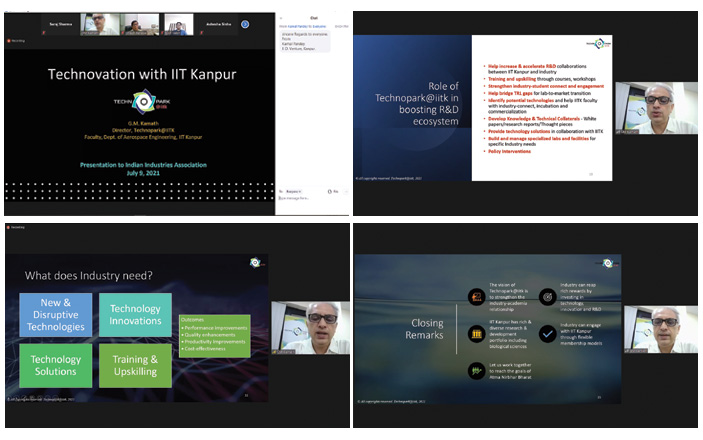Click the handshake icon at bottom of Closing Remarks

coord(478,371)
